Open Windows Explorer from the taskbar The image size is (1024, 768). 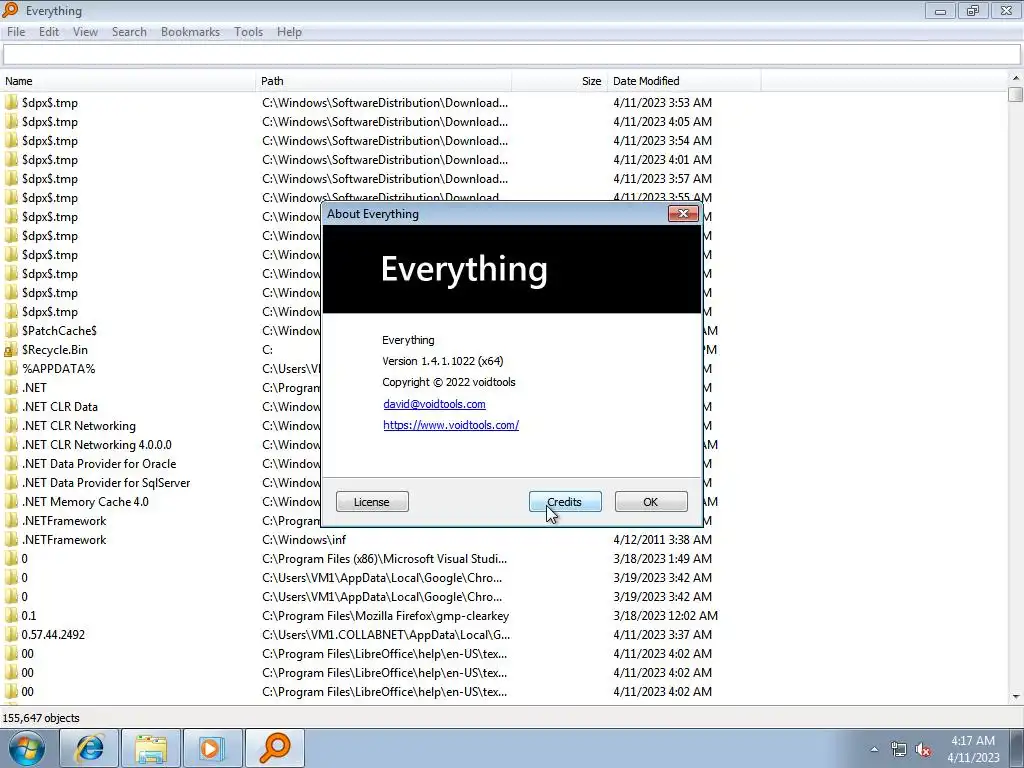tap(151, 748)
